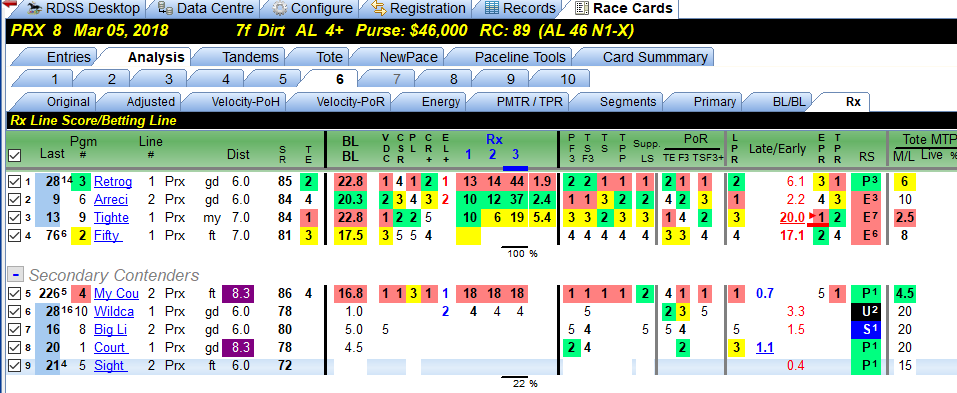Click the Registration arrows icon

pyautogui.click(x=378, y=8)
